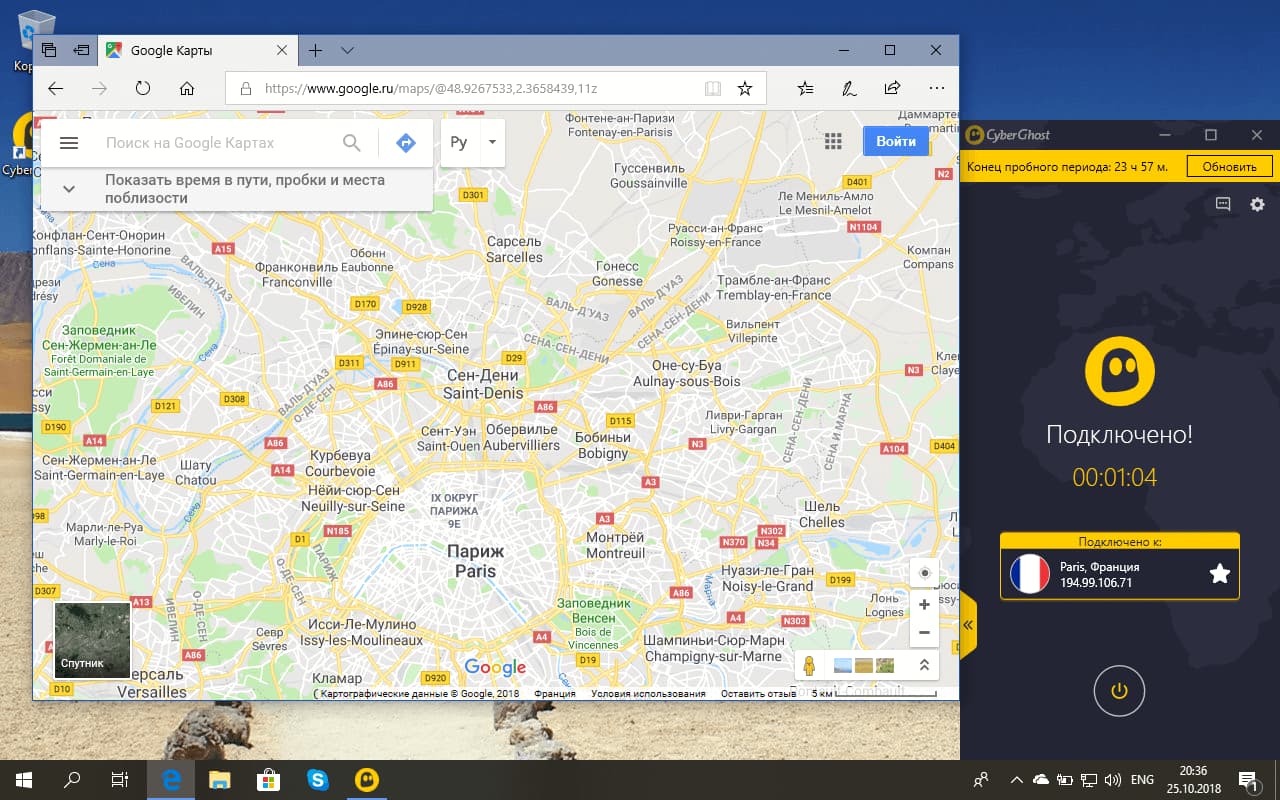Select the Street View pegman
Screen dimensions: 1280x800
[x=809, y=665]
